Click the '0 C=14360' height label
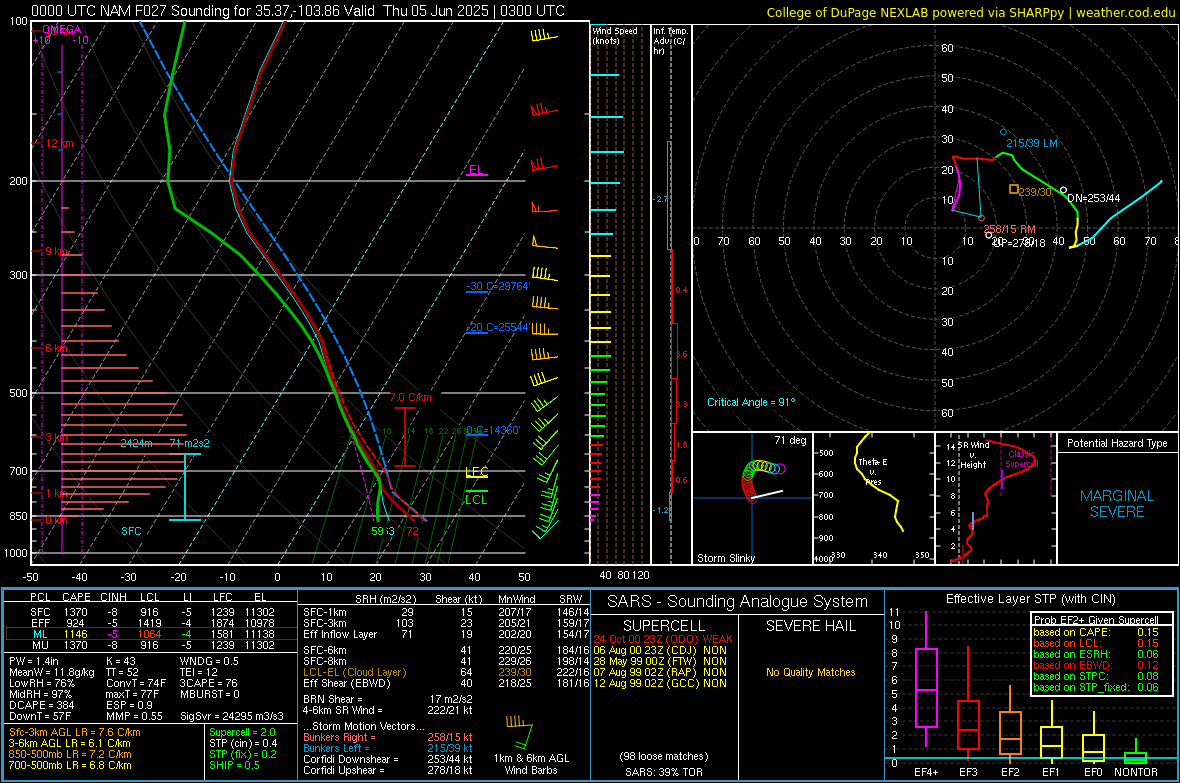1180x783 pixels. [493, 431]
